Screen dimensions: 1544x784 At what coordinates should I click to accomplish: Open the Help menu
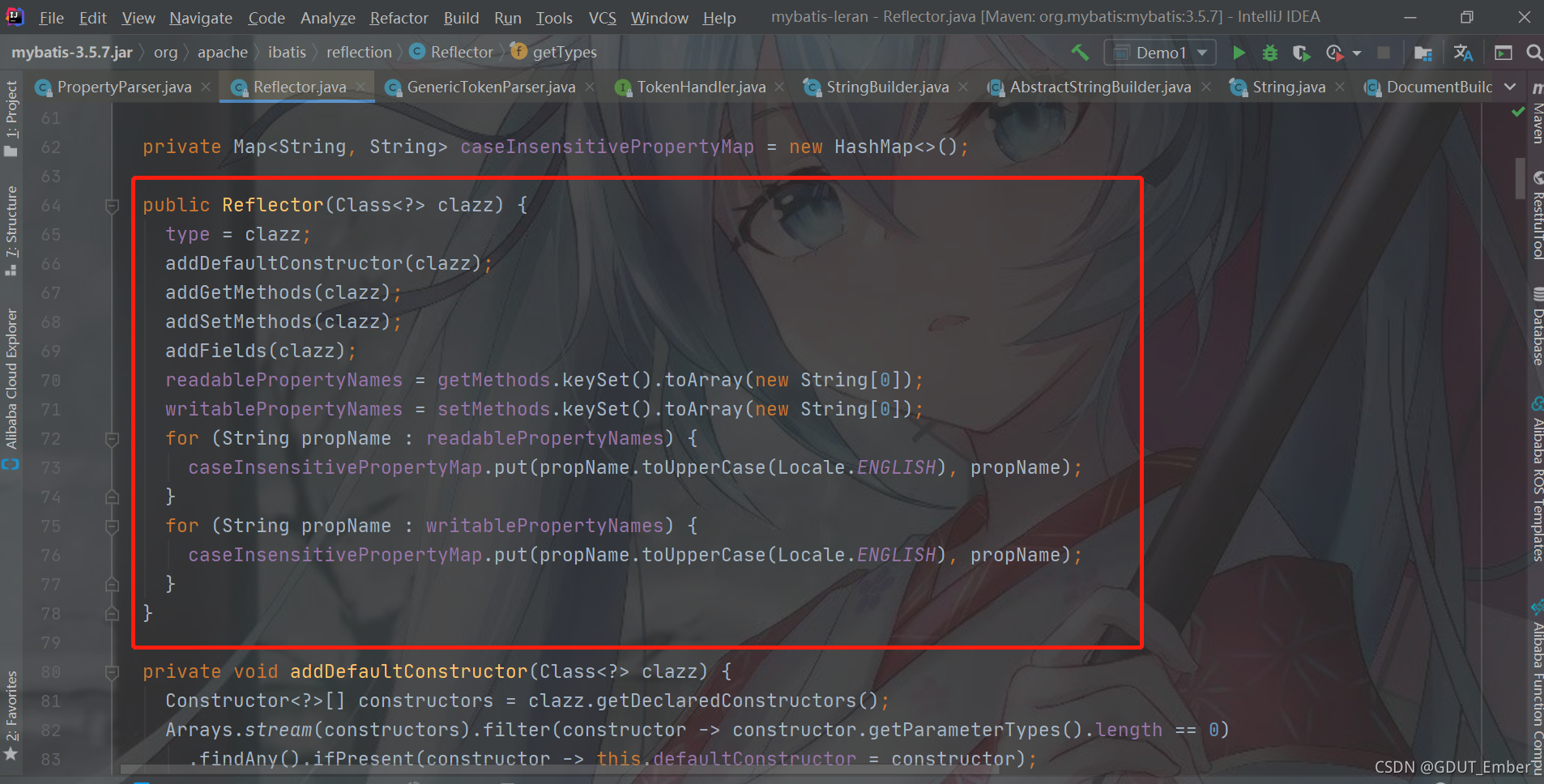tap(719, 18)
